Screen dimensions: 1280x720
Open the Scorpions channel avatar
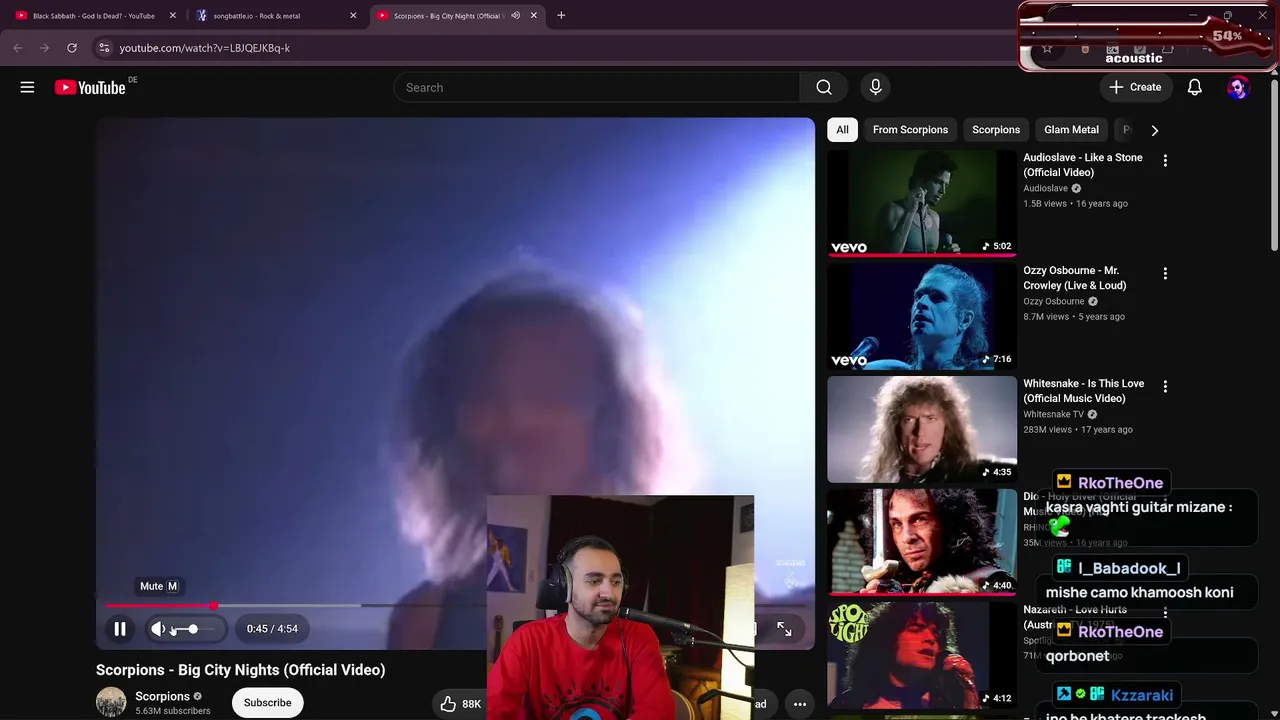[111, 702]
